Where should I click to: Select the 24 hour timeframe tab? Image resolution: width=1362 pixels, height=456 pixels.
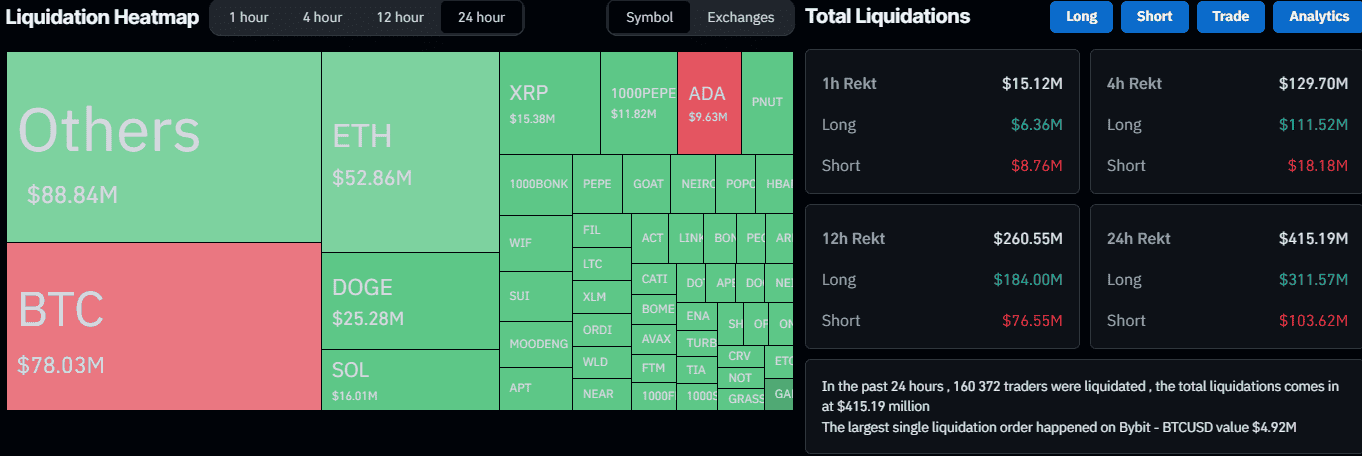point(481,17)
